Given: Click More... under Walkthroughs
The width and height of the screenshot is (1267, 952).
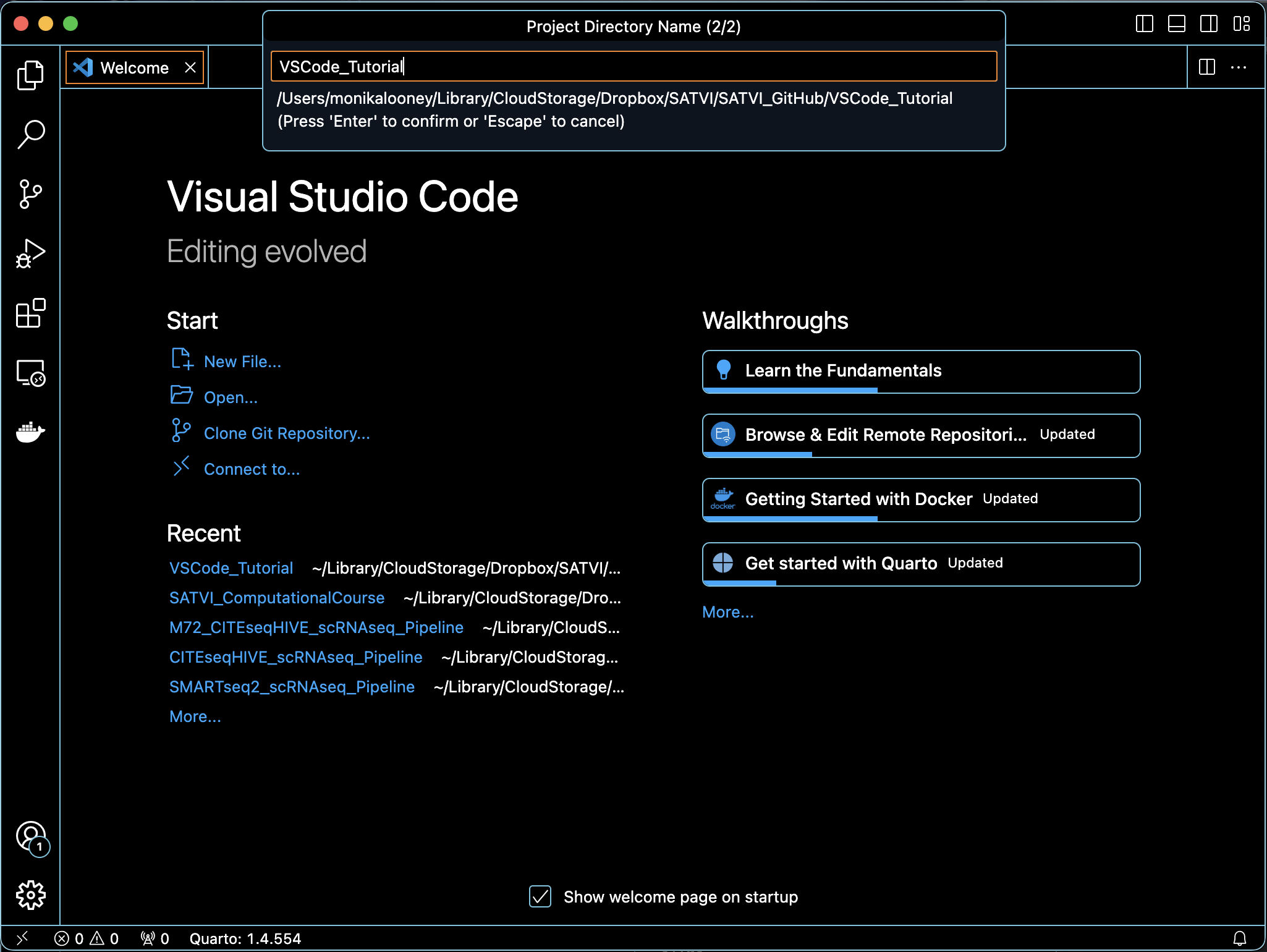Looking at the screenshot, I should coord(728,612).
